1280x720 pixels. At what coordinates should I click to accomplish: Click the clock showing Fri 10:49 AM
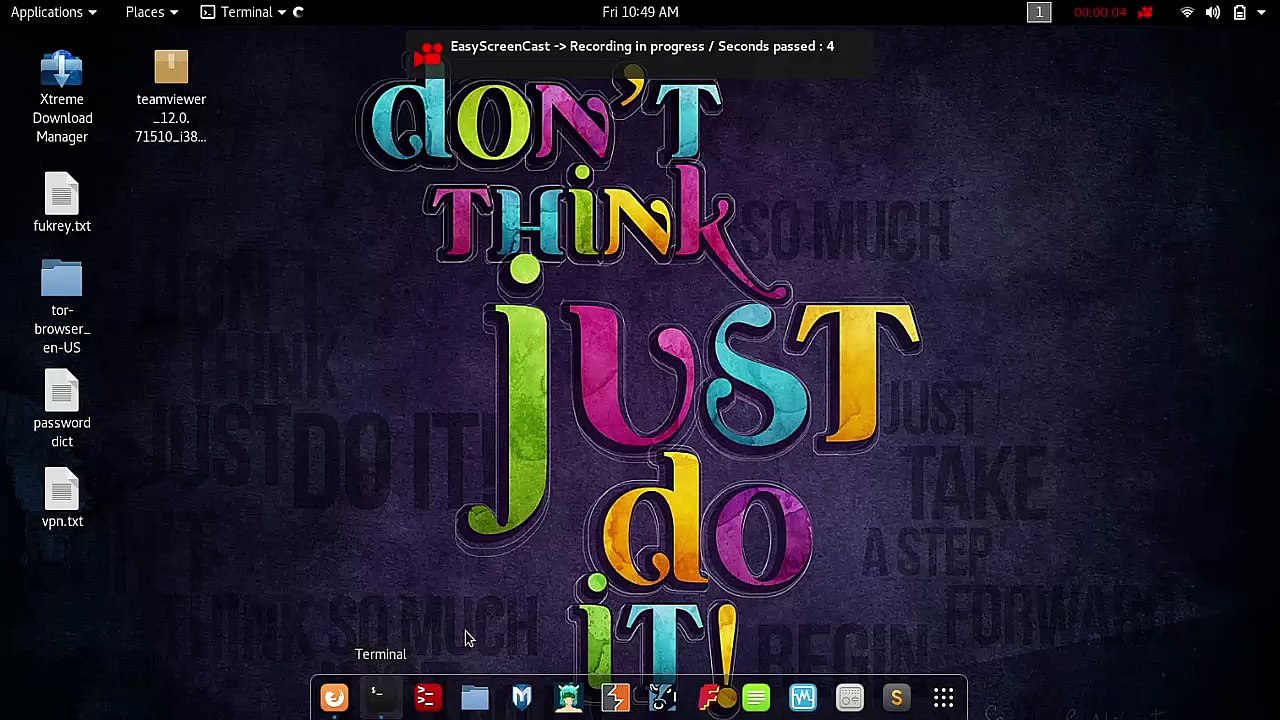tap(640, 12)
